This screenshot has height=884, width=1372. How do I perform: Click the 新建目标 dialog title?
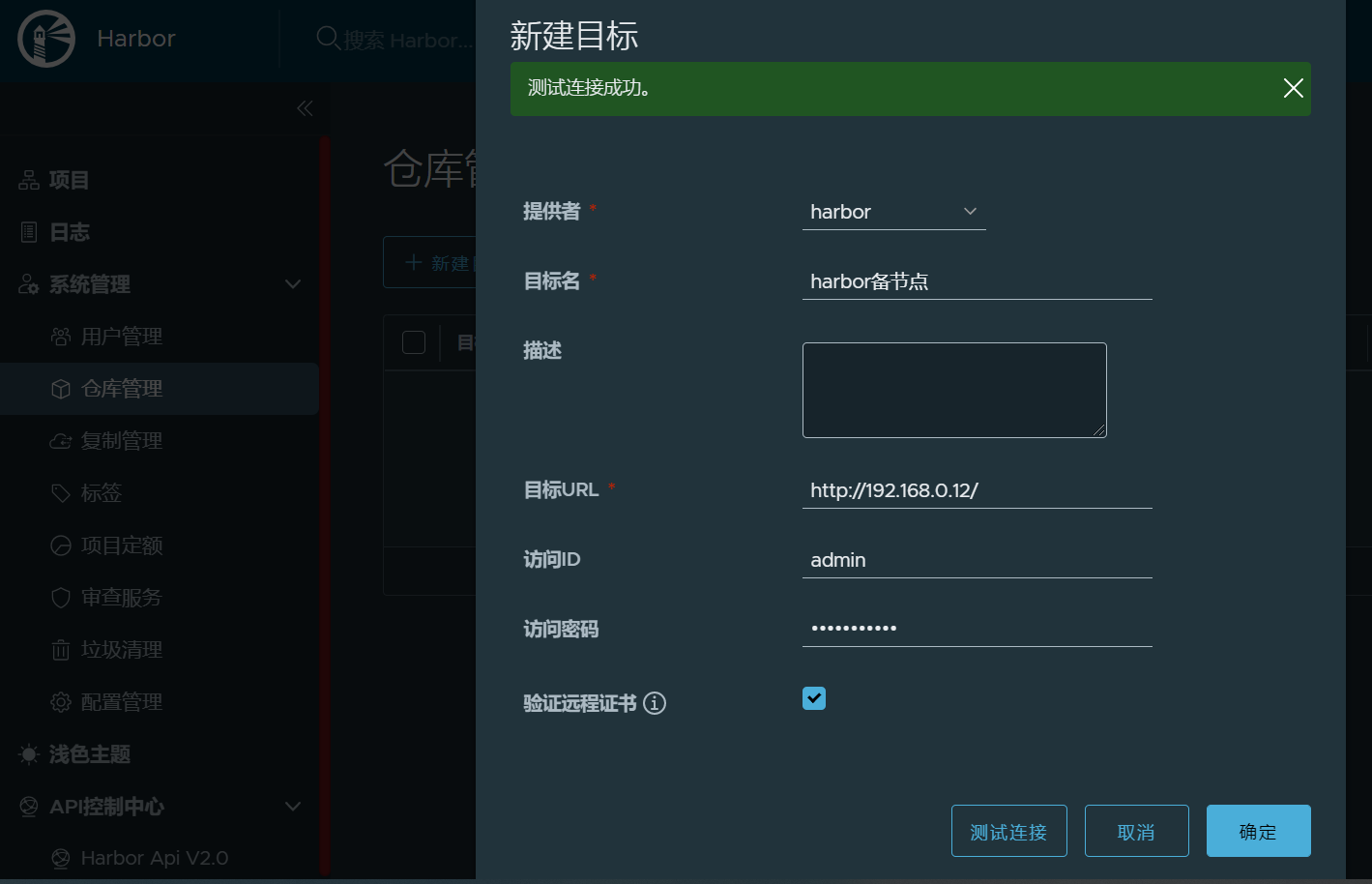point(574,36)
